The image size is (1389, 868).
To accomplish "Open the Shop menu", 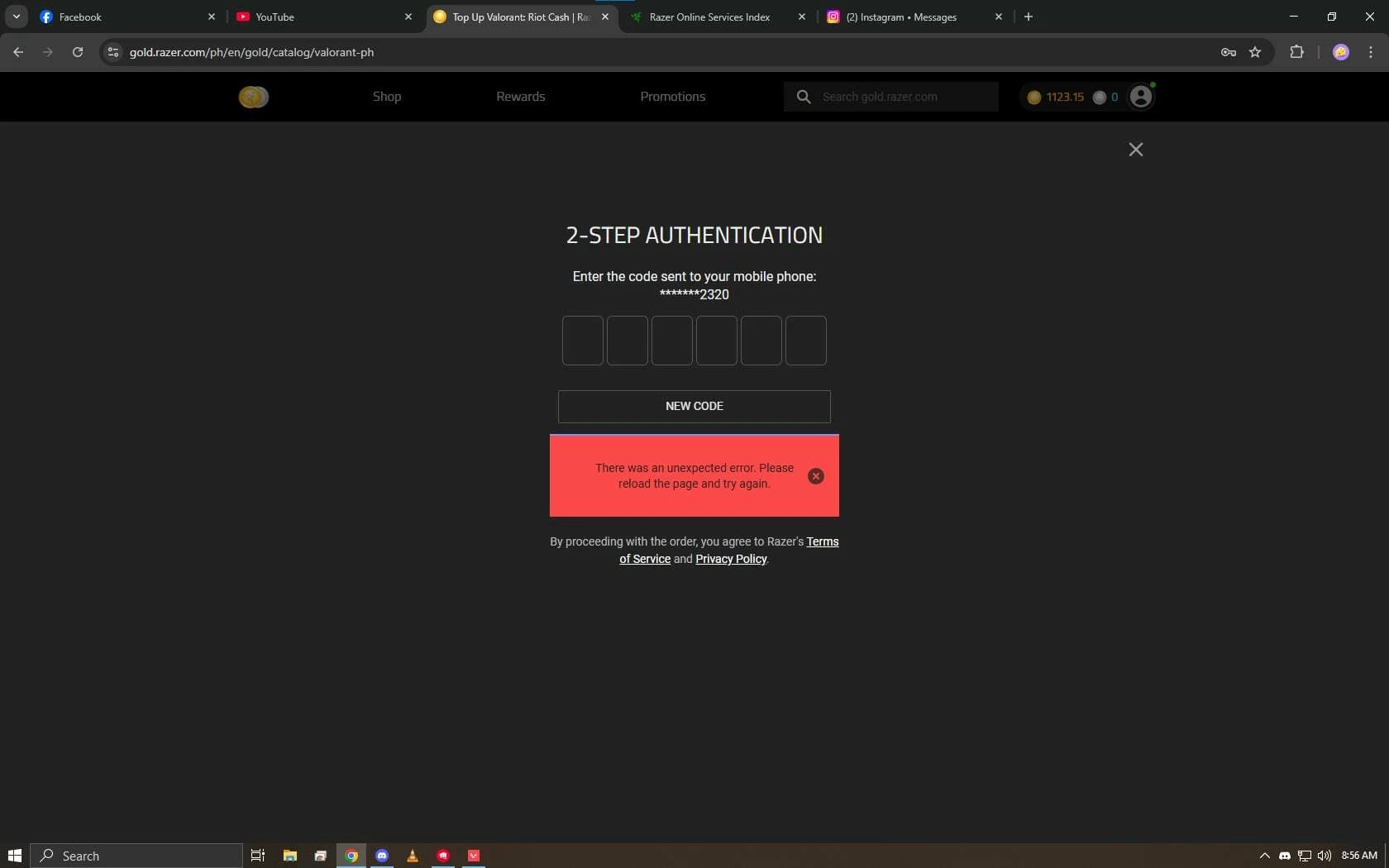I will pyautogui.click(x=386, y=97).
